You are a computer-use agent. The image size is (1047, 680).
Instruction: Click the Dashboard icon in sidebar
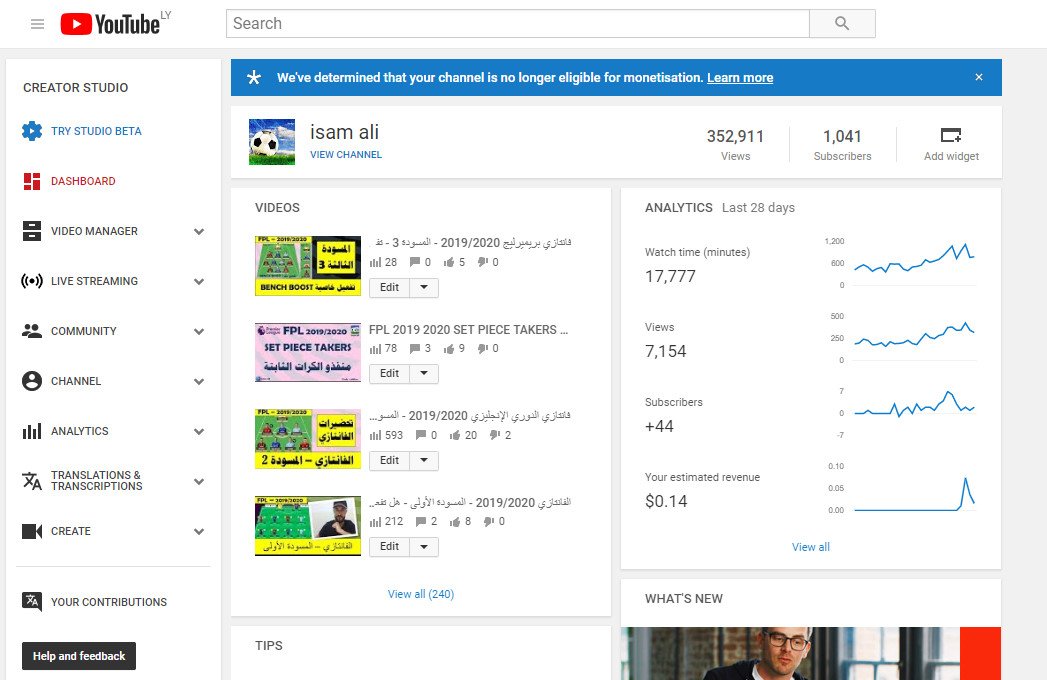(31, 181)
